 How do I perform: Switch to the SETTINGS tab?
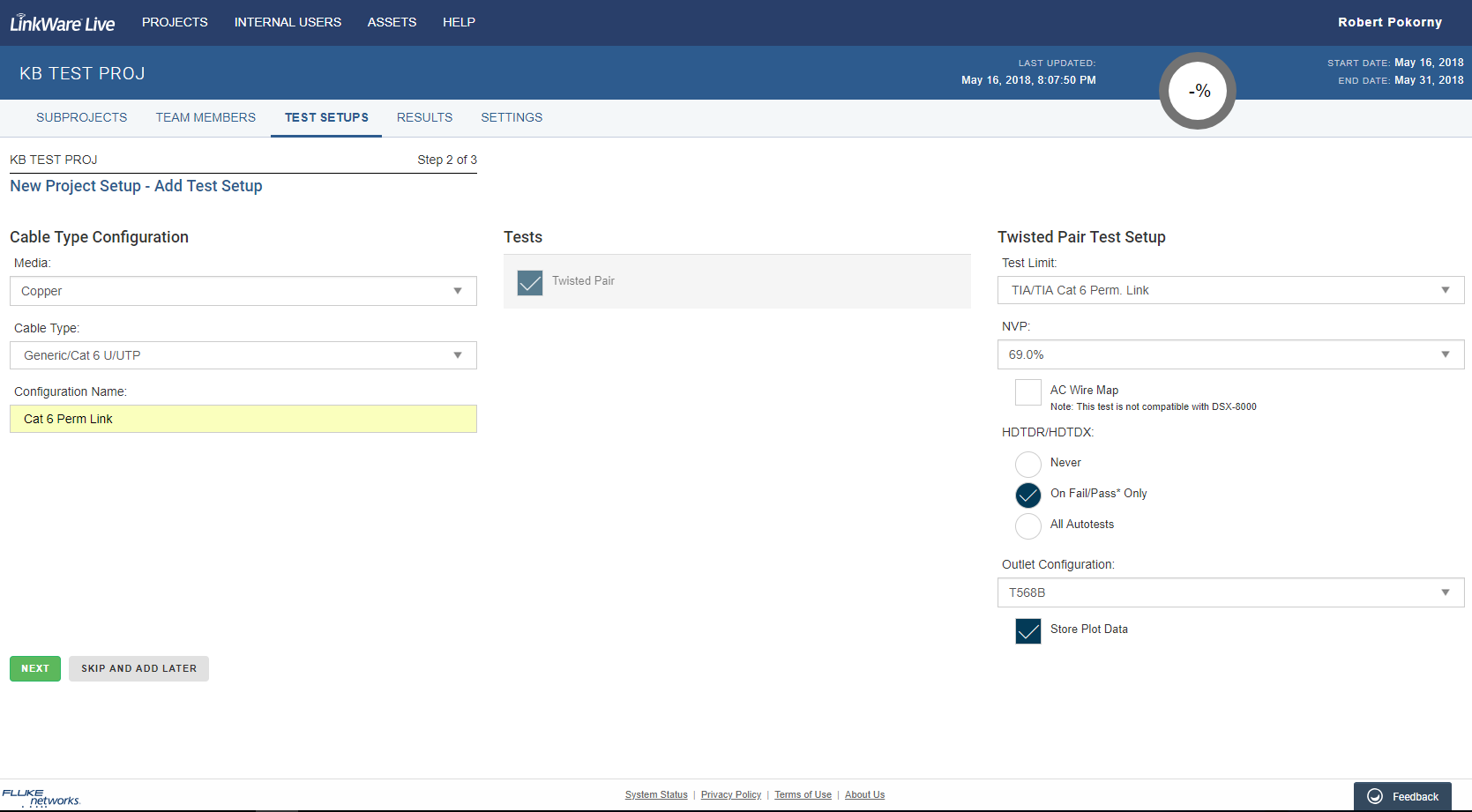(512, 117)
